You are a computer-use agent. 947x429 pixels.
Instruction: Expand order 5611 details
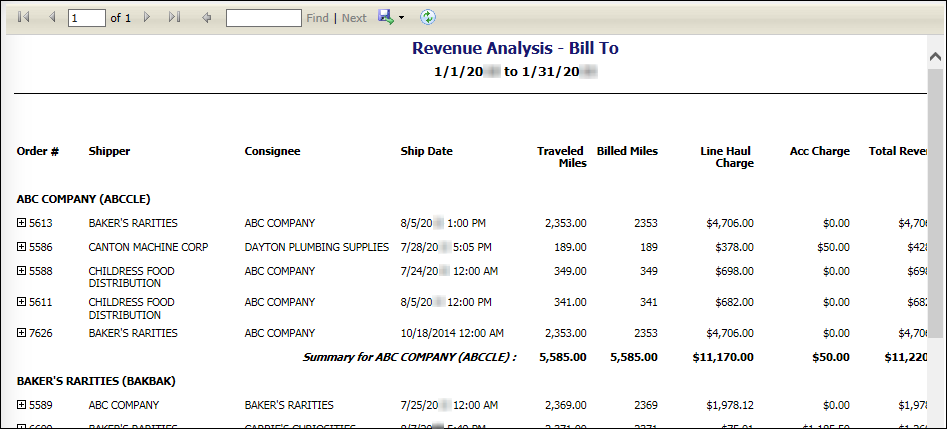point(22,302)
